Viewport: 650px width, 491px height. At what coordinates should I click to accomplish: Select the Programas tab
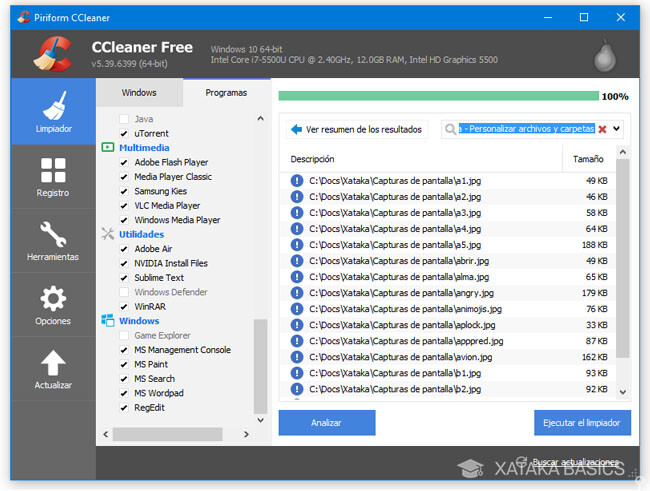point(226,93)
